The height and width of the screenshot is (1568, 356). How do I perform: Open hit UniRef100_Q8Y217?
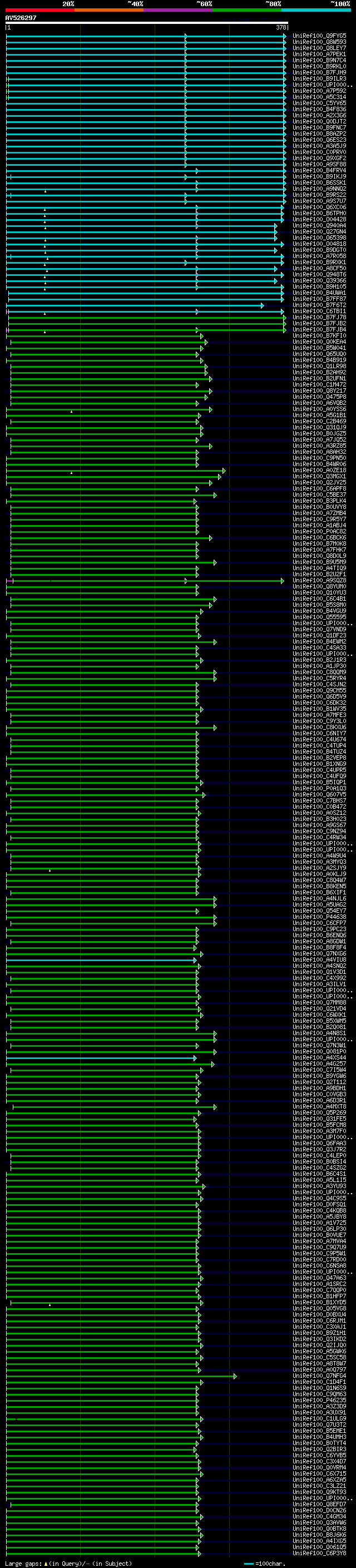(x=319, y=390)
